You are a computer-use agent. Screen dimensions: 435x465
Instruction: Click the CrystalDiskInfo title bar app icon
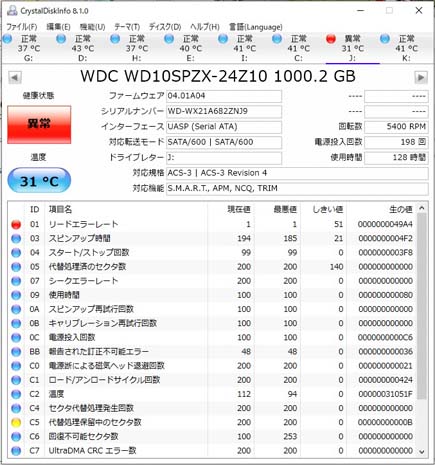[x=12, y=11]
